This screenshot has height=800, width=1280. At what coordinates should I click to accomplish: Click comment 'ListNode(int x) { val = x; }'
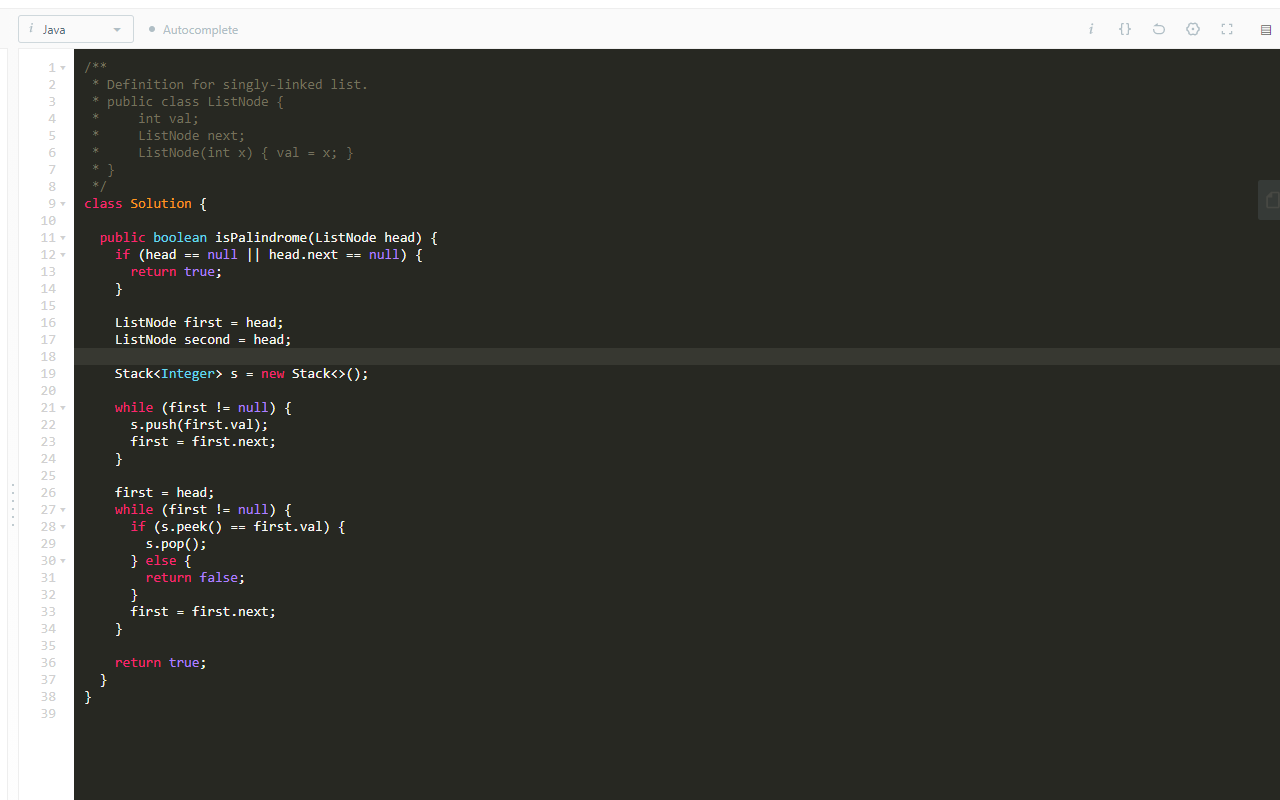point(245,152)
